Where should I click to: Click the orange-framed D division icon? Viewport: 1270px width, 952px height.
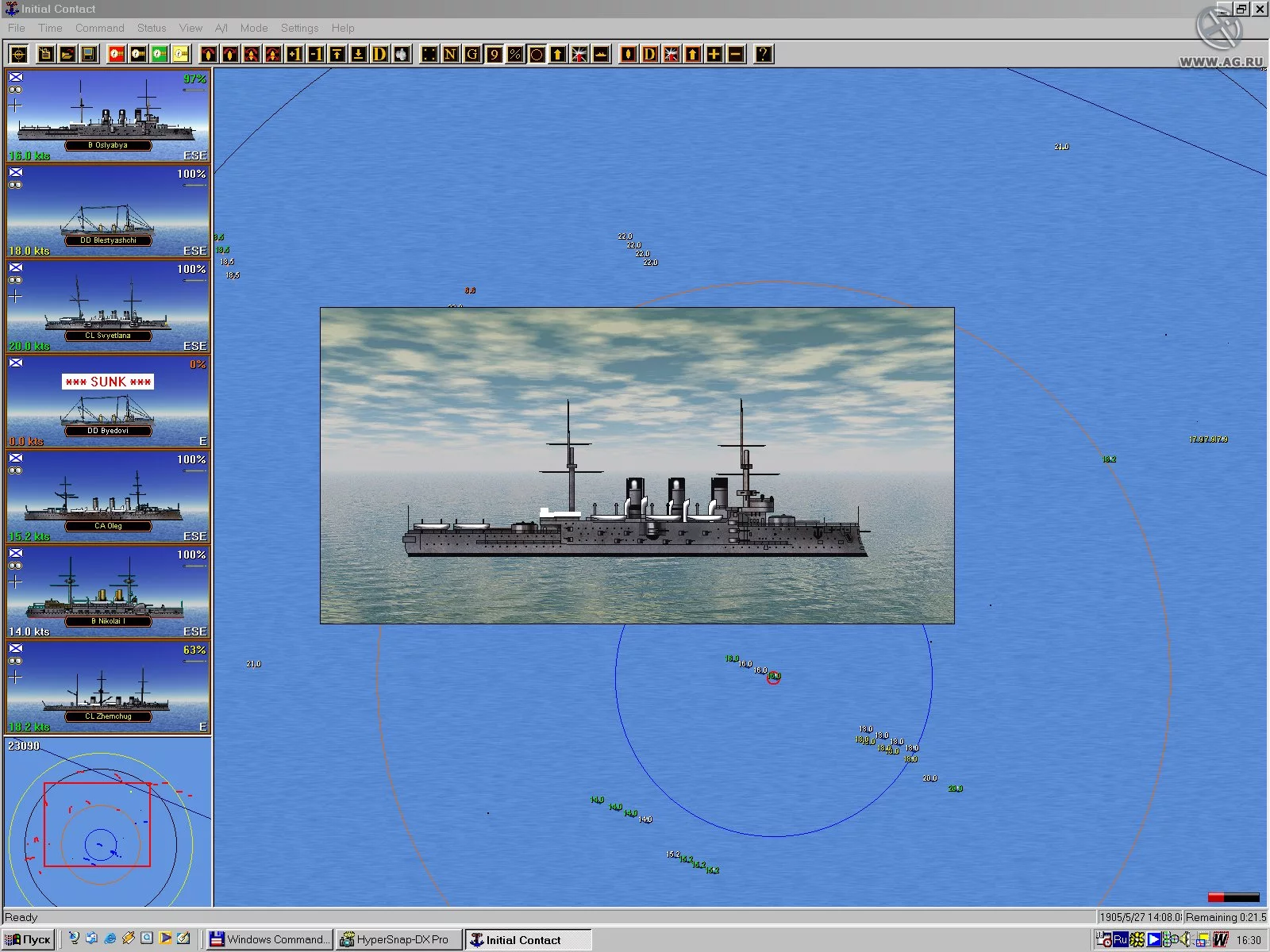[650, 54]
